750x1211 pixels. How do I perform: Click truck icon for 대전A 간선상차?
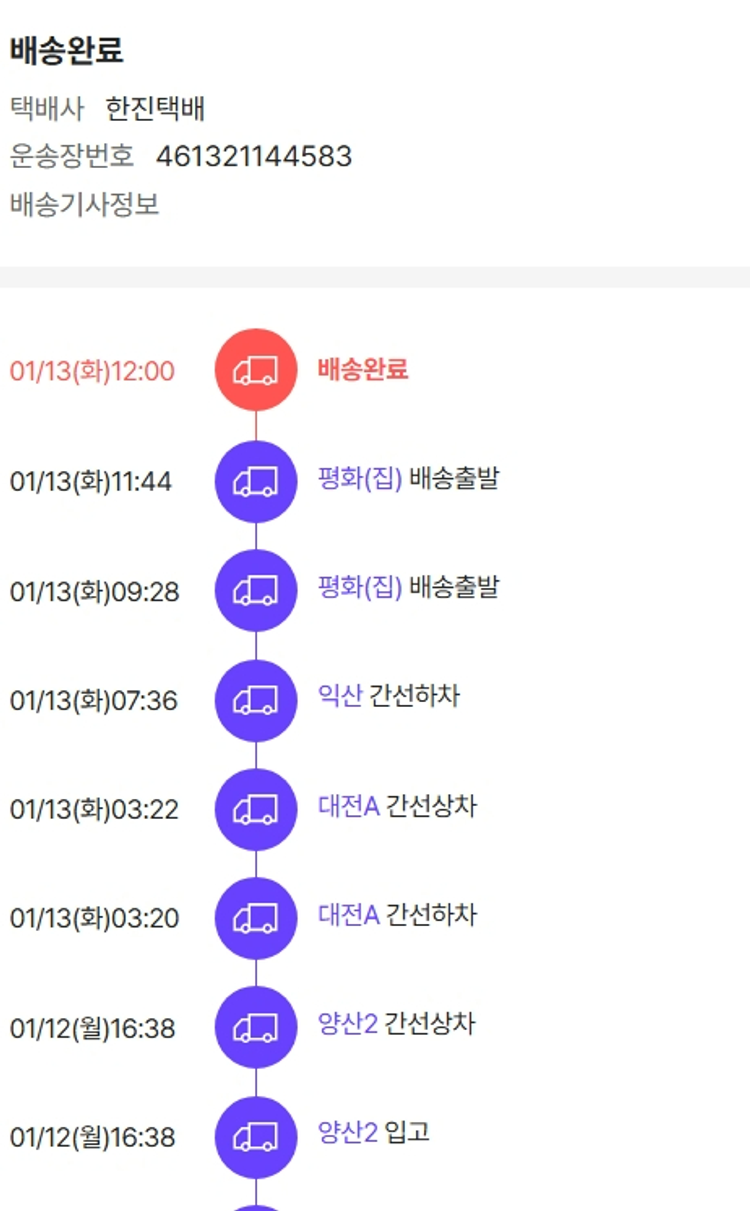pos(256,809)
